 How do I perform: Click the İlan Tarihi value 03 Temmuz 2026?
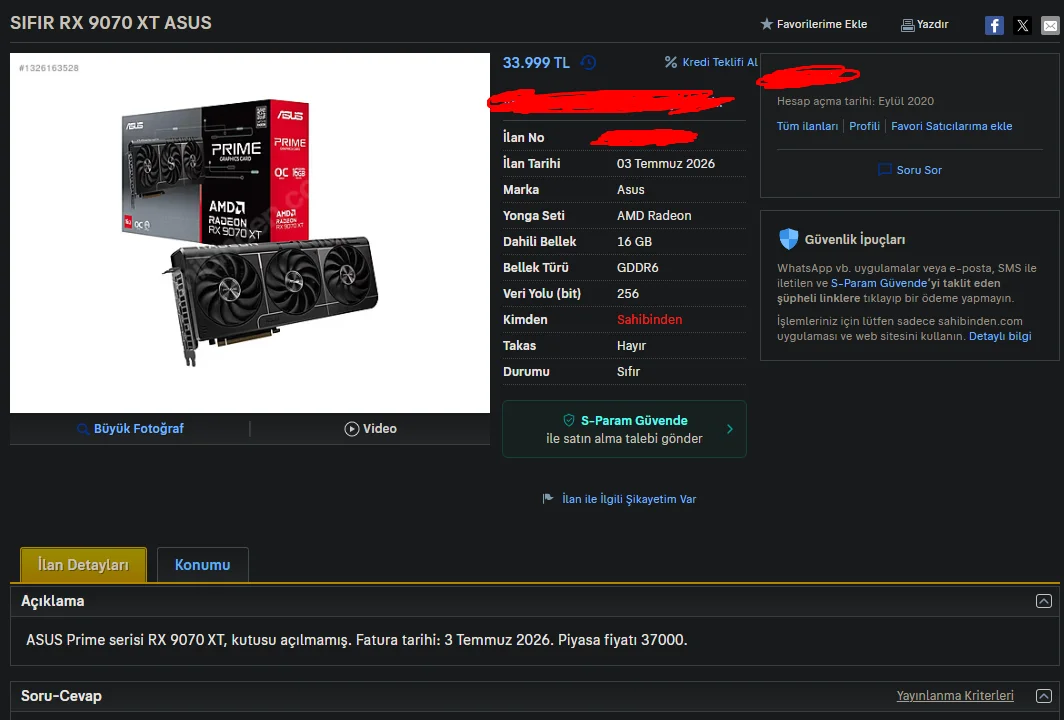pos(666,164)
